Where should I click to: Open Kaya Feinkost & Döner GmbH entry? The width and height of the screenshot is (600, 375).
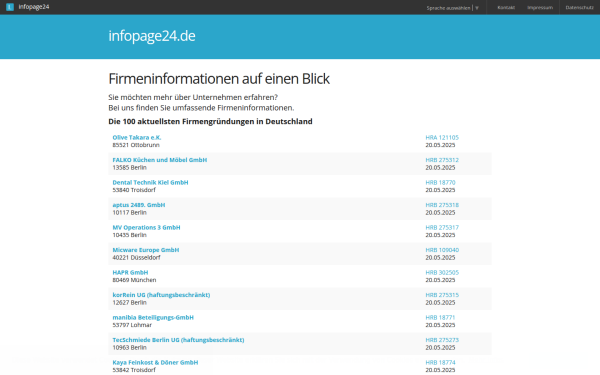[155, 362]
